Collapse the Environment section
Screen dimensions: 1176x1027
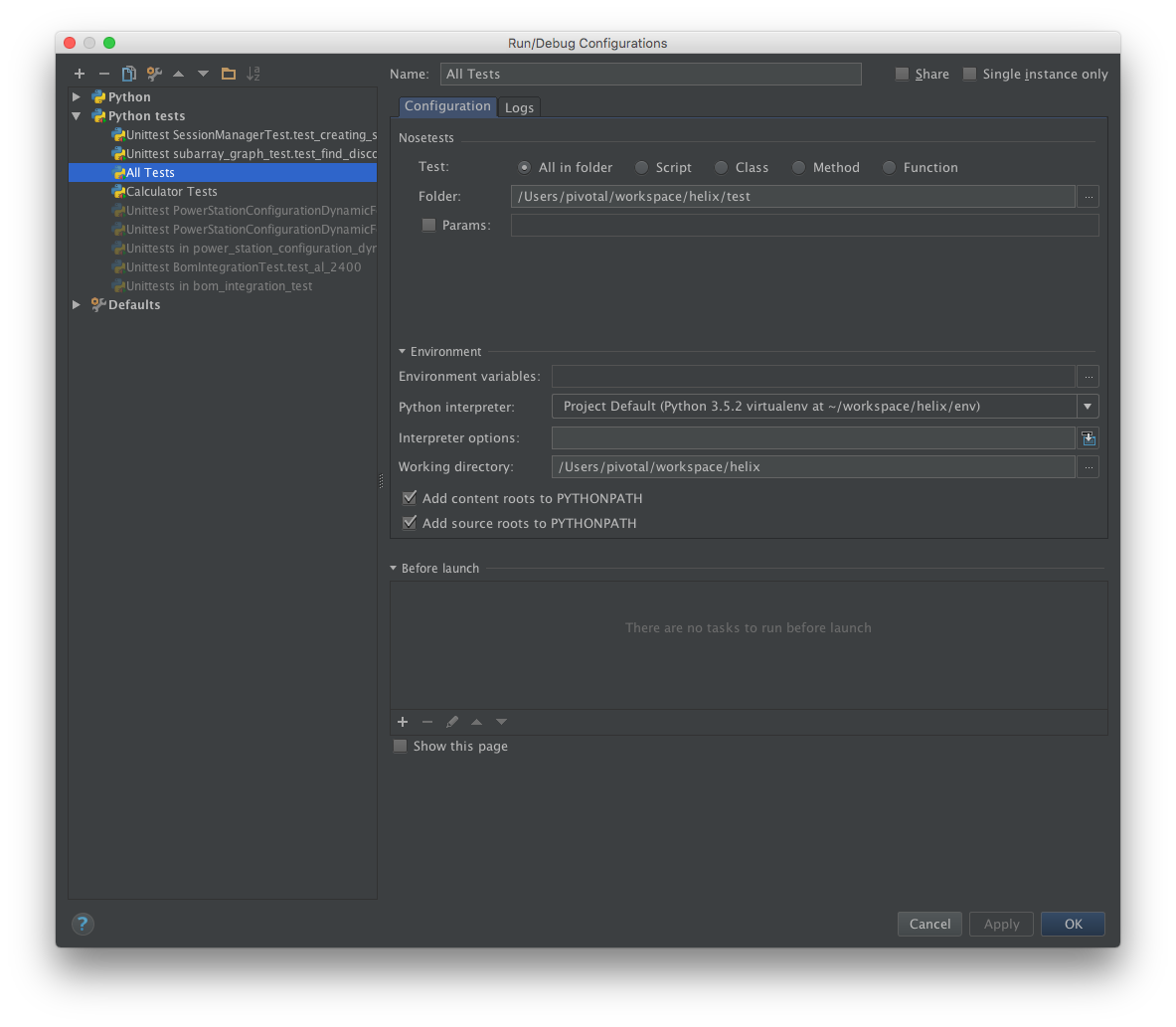402,352
